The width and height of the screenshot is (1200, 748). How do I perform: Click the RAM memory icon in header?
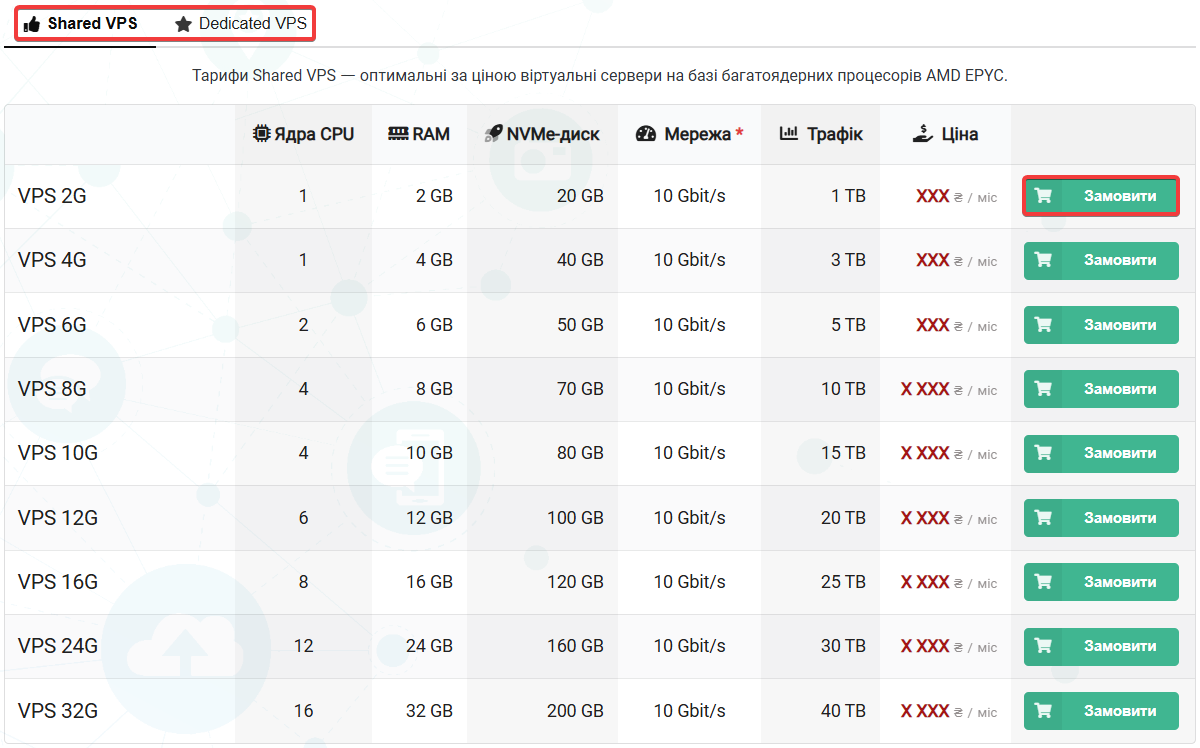point(397,134)
